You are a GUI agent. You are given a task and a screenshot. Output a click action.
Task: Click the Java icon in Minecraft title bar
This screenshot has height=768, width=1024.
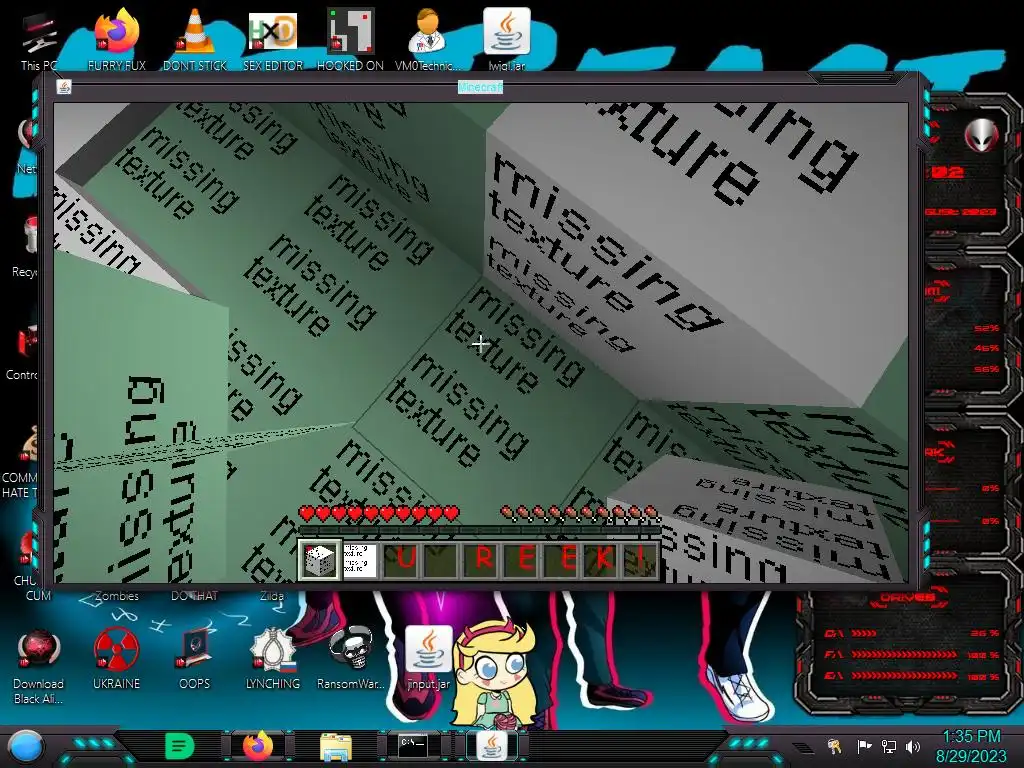pyautogui.click(x=63, y=87)
